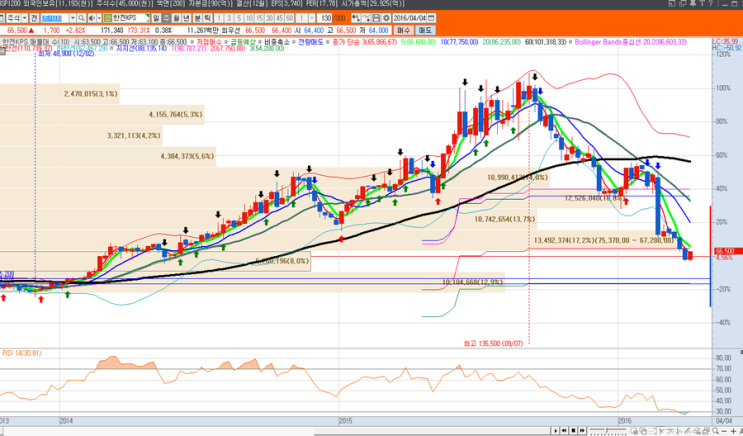Click the 전 button beside 주식
Screen dimensions: 743x436
coord(34,18)
